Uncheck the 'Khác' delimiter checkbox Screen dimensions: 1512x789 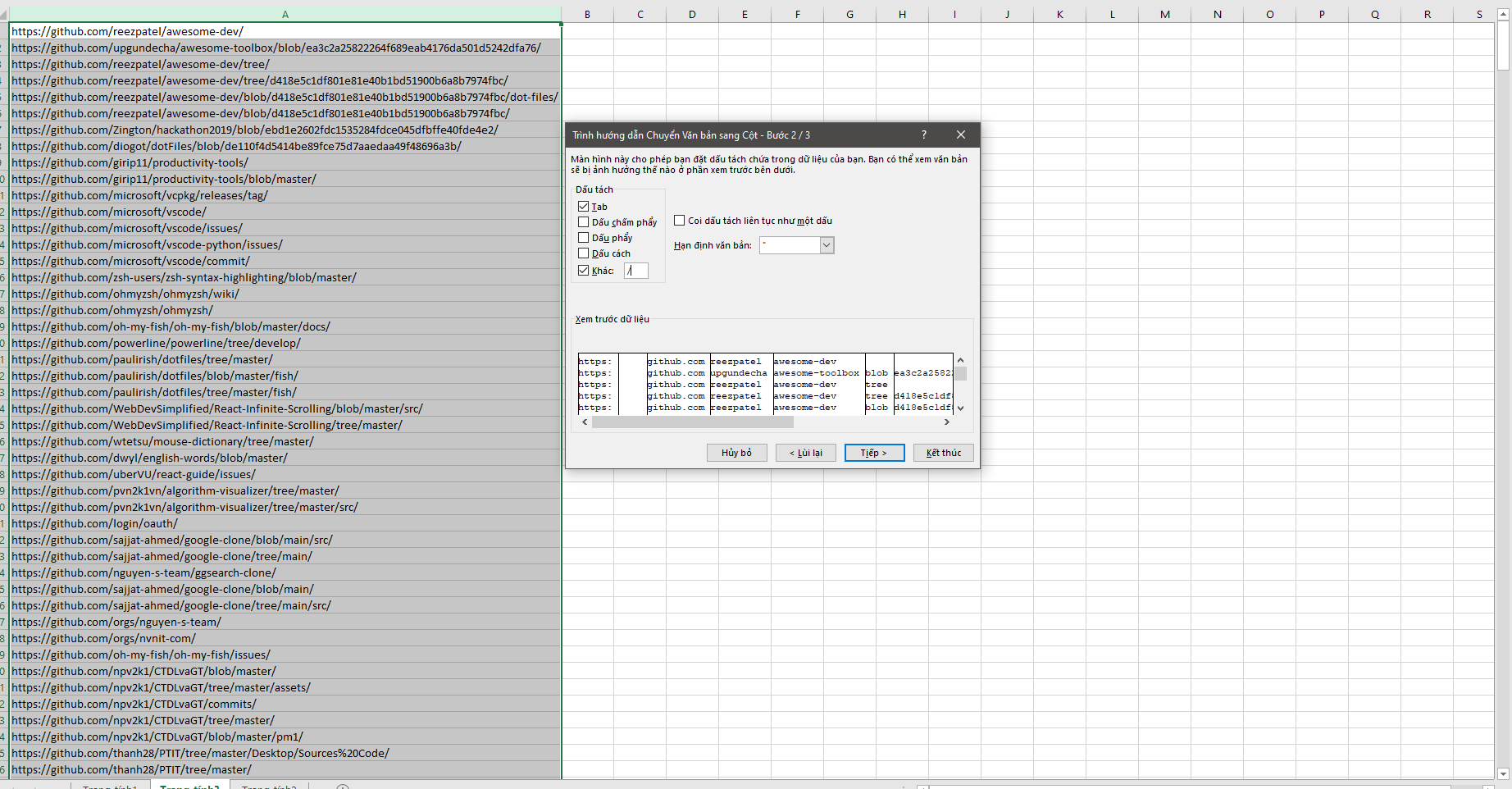[x=584, y=271]
